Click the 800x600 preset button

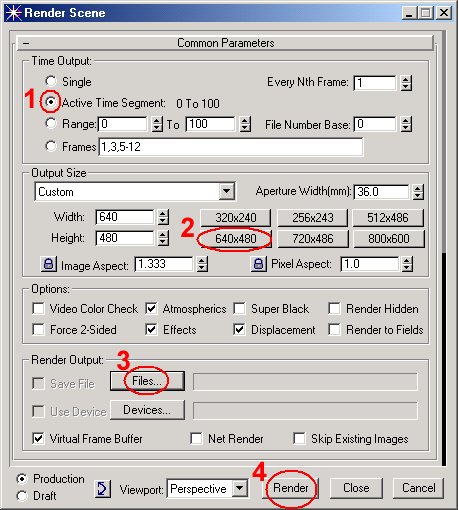389,239
